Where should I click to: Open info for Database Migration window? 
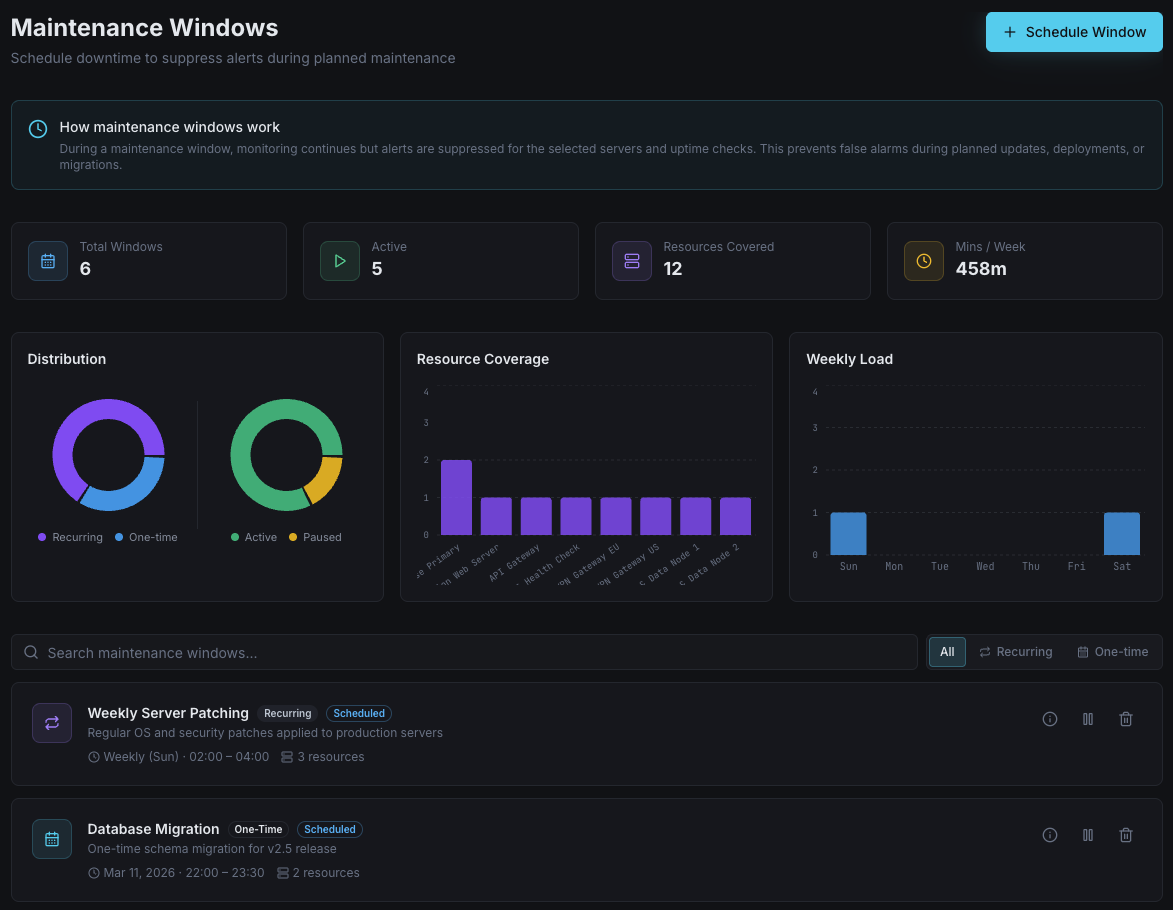click(x=1049, y=835)
